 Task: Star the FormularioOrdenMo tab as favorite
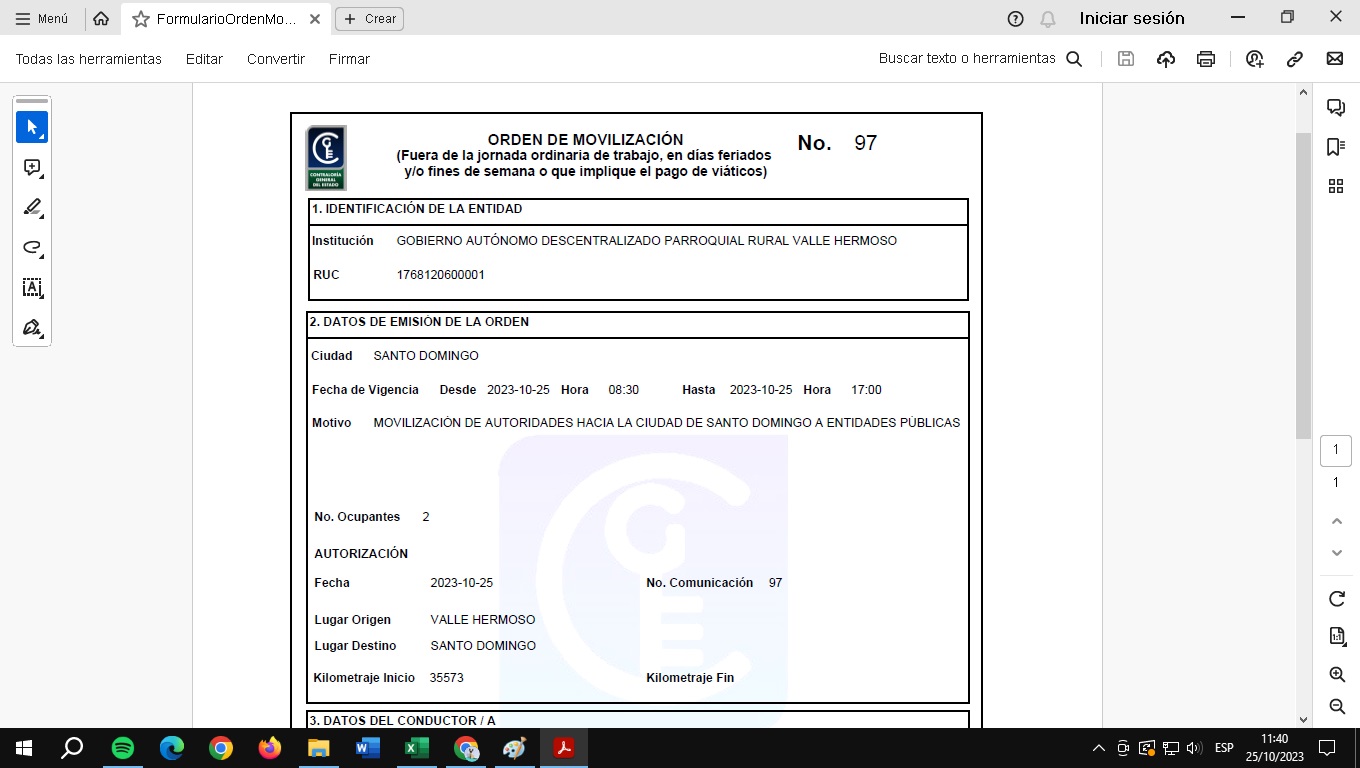pyautogui.click(x=141, y=19)
